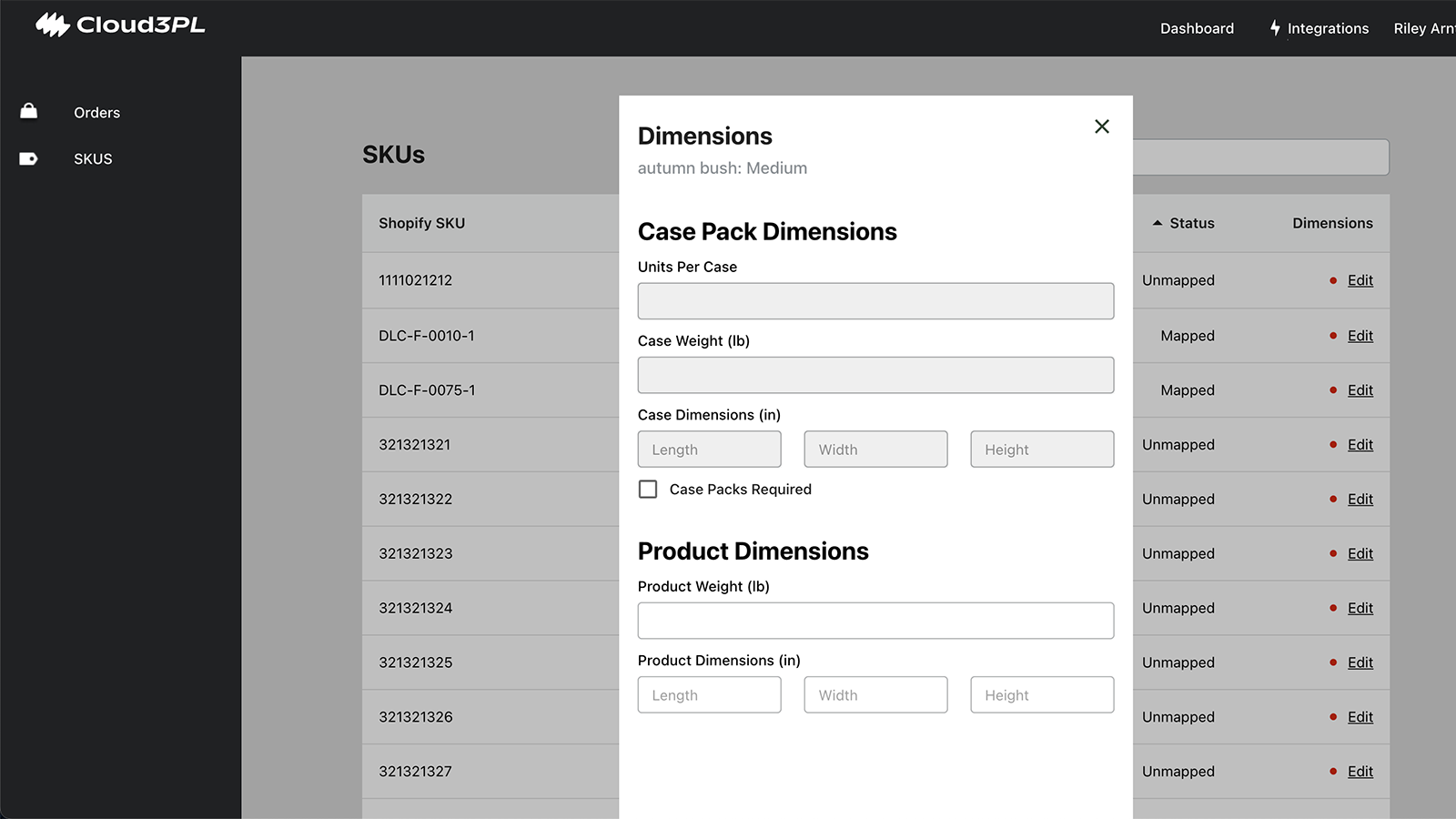Screen dimensions: 1456x819
Task: Open Dashboard in top navigation
Action: click(x=1197, y=28)
